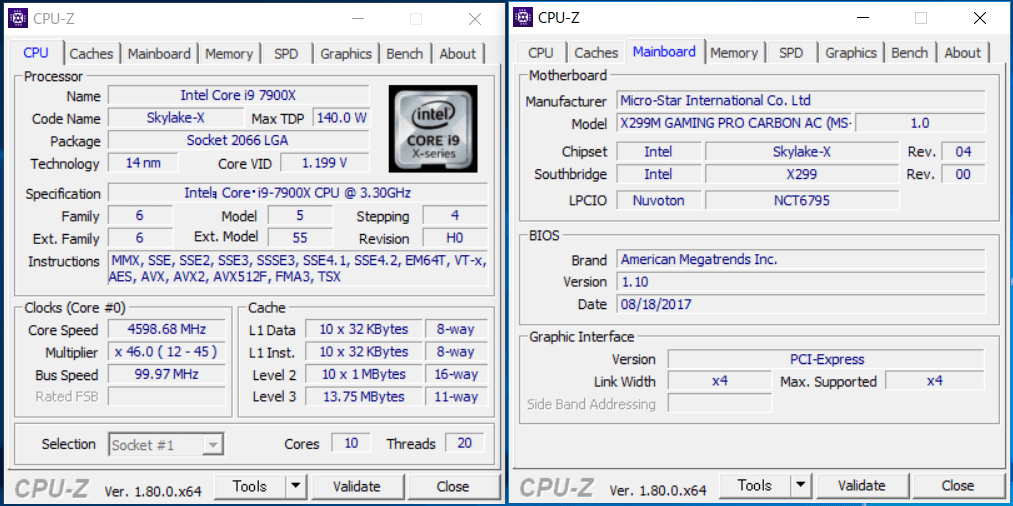Open Memory tab in right window

pyautogui.click(x=734, y=52)
